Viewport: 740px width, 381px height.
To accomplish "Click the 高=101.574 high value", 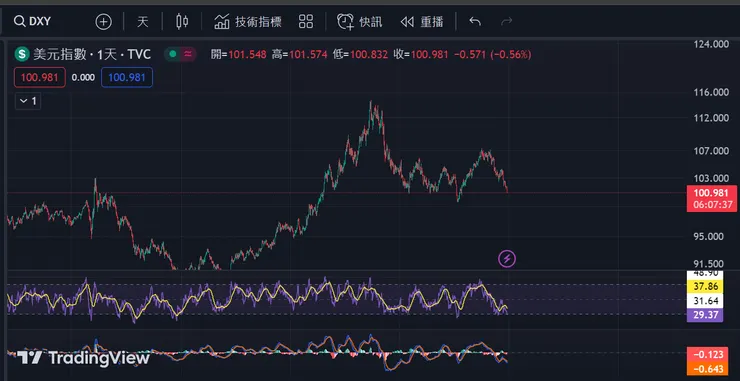I will (299, 55).
